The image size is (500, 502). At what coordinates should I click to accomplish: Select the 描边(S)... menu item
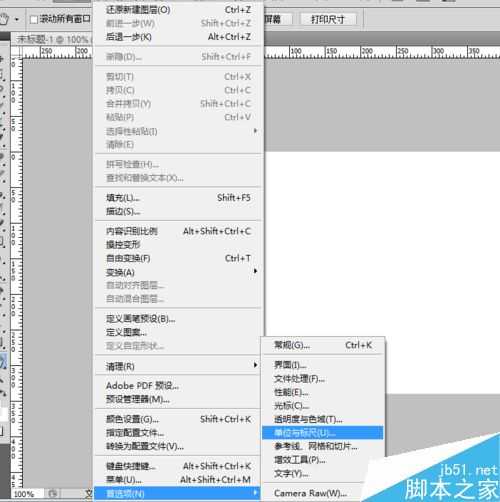[x=178, y=211]
